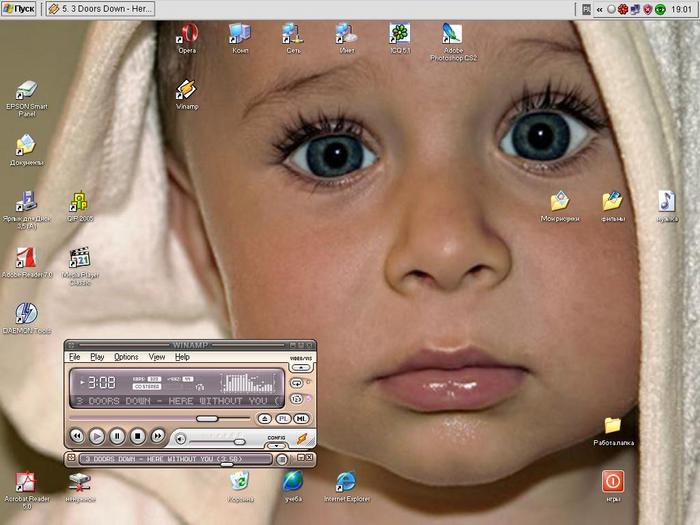Open the фильмы folder icon
Image resolution: width=700 pixels, height=525 pixels.
pyautogui.click(x=612, y=206)
